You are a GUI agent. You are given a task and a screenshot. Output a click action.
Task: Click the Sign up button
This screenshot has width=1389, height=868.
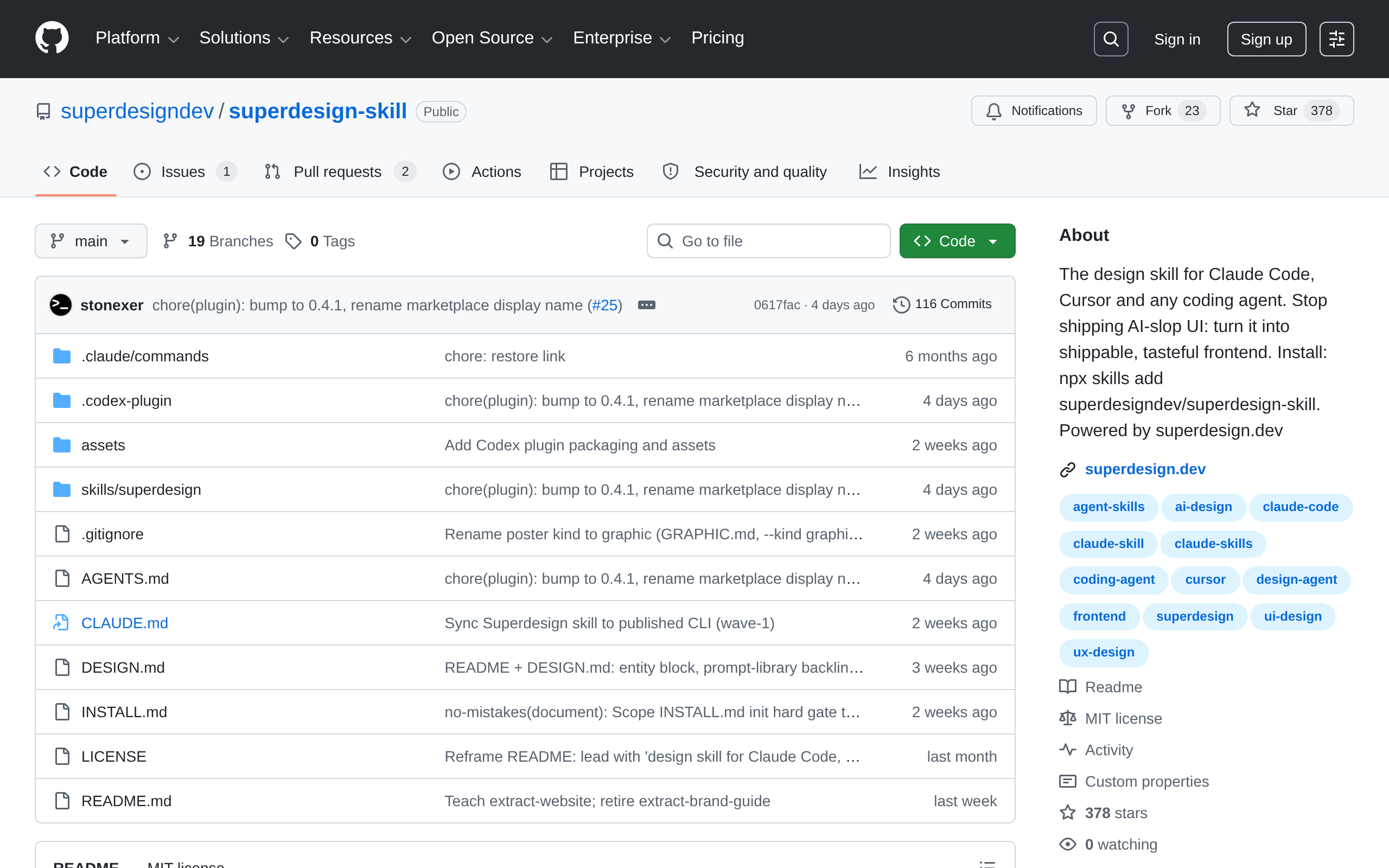point(1266,39)
